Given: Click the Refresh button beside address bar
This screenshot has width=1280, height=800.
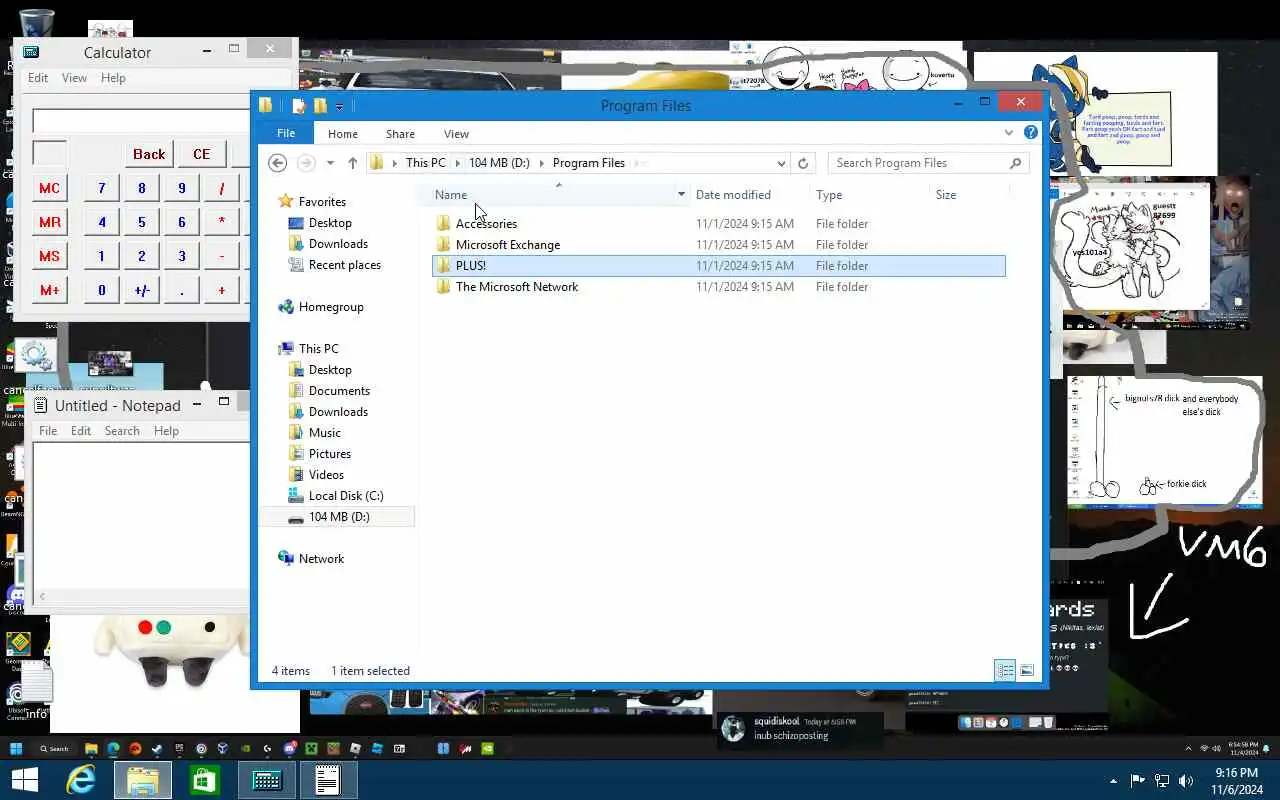Looking at the screenshot, I should click(x=803, y=163).
